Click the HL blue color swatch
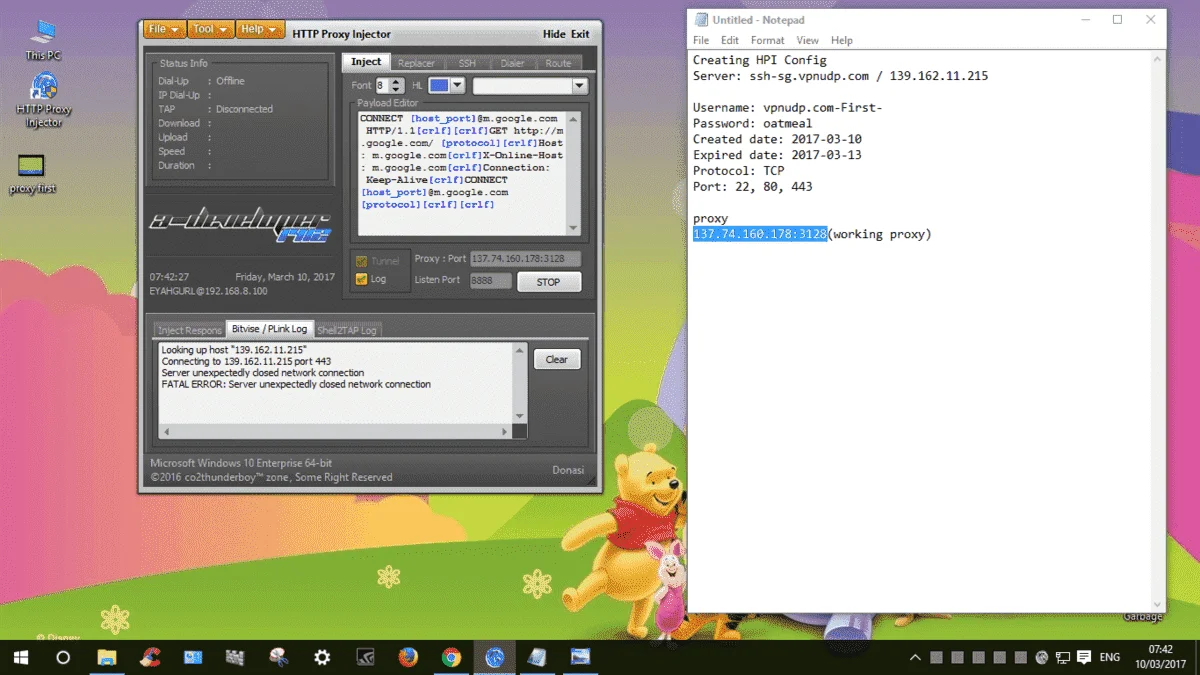 tap(439, 86)
